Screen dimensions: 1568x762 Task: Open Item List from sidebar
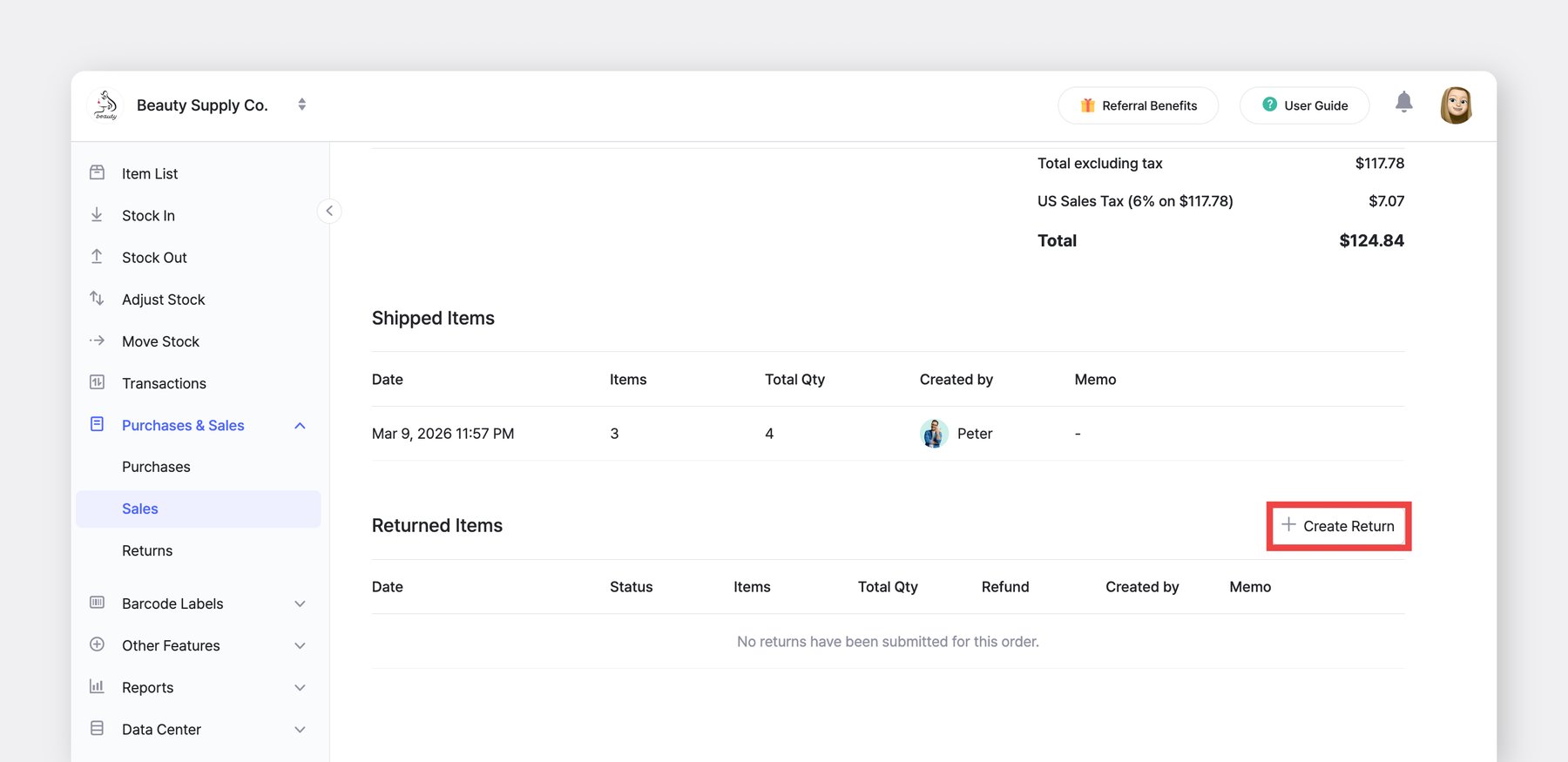(x=149, y=174)
